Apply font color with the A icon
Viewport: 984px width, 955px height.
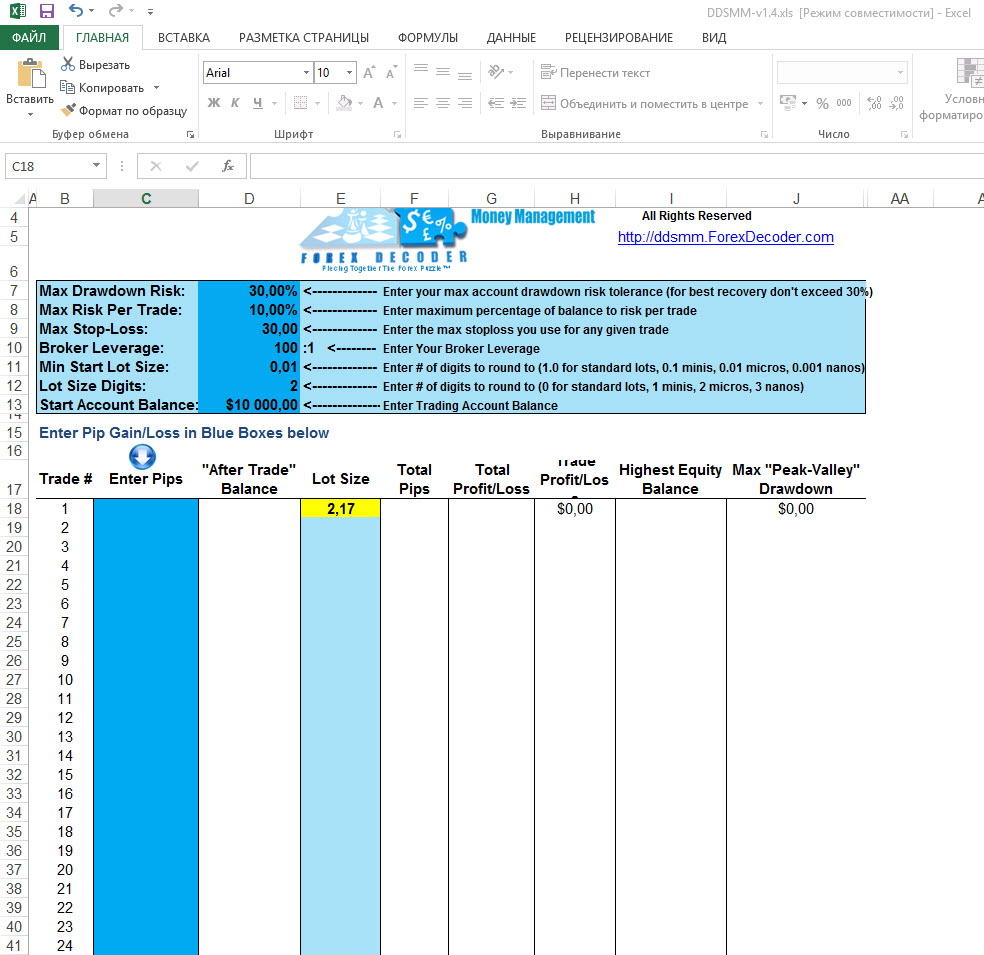pos(378,102)
